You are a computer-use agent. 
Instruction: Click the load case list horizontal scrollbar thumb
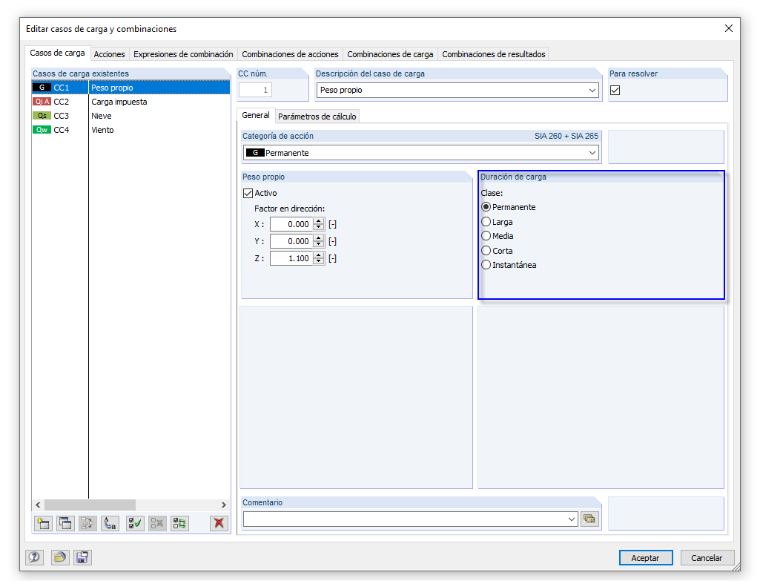[90, 505]
